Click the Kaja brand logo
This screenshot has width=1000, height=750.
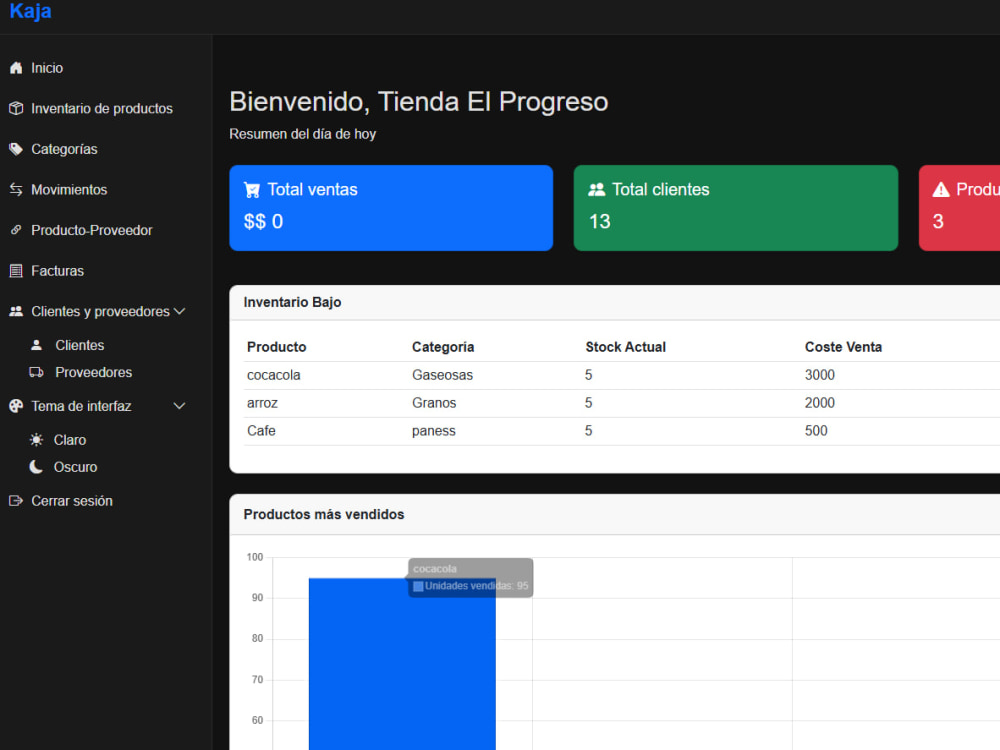31,11
